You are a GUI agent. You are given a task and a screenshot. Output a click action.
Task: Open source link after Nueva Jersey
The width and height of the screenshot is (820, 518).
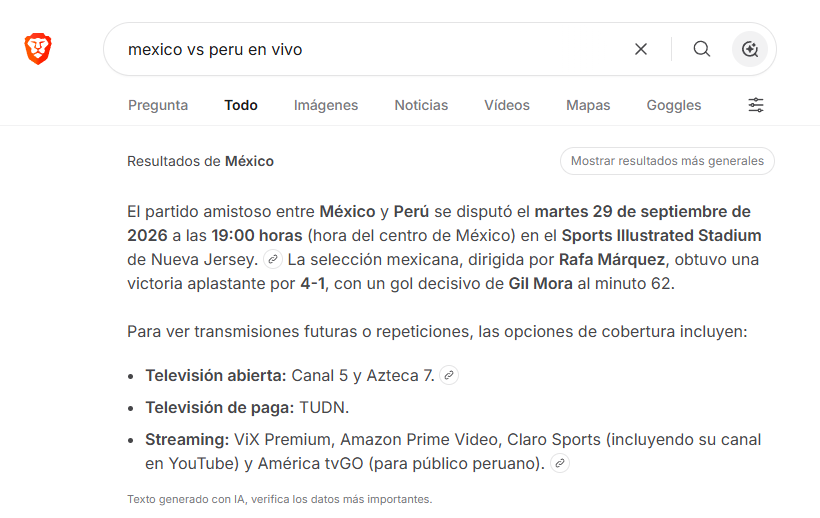[272, 259]
